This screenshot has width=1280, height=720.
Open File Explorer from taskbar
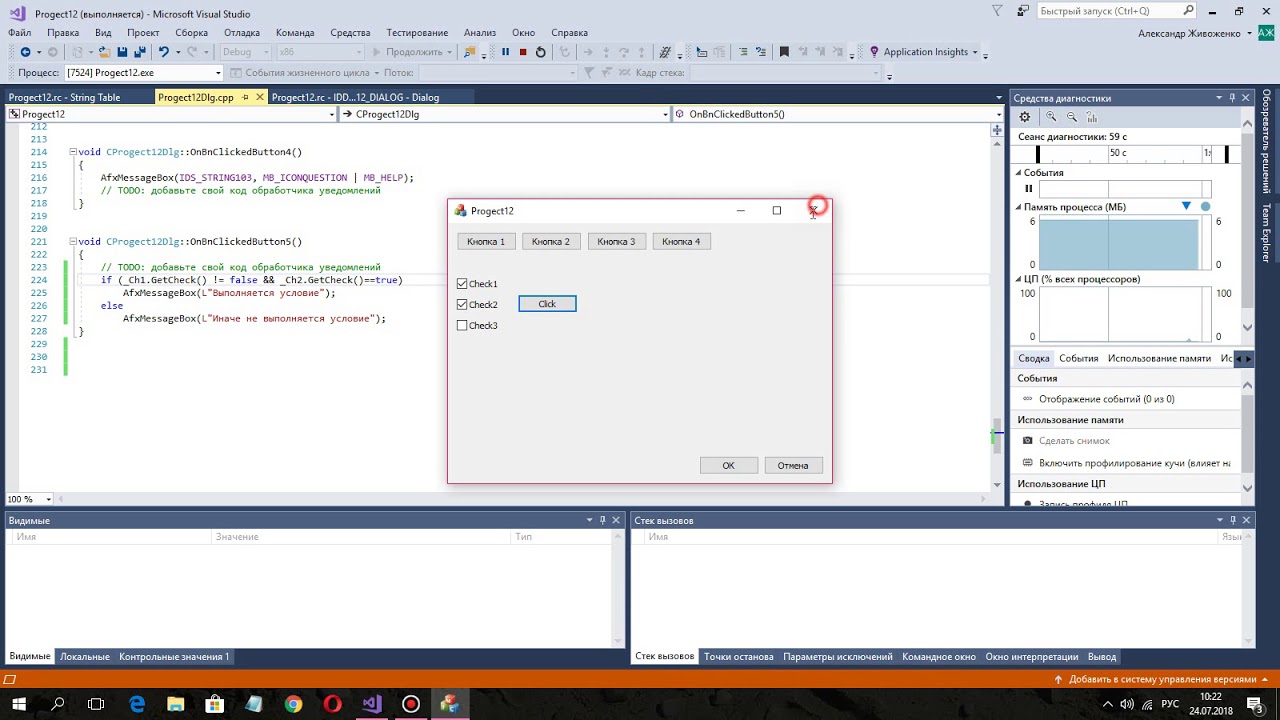coord(175,704)
